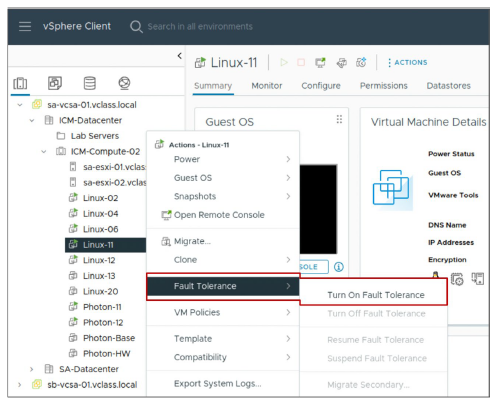Switch to the Permissions tab
This screenshot has height=408, width=498.
coord(384,86)
